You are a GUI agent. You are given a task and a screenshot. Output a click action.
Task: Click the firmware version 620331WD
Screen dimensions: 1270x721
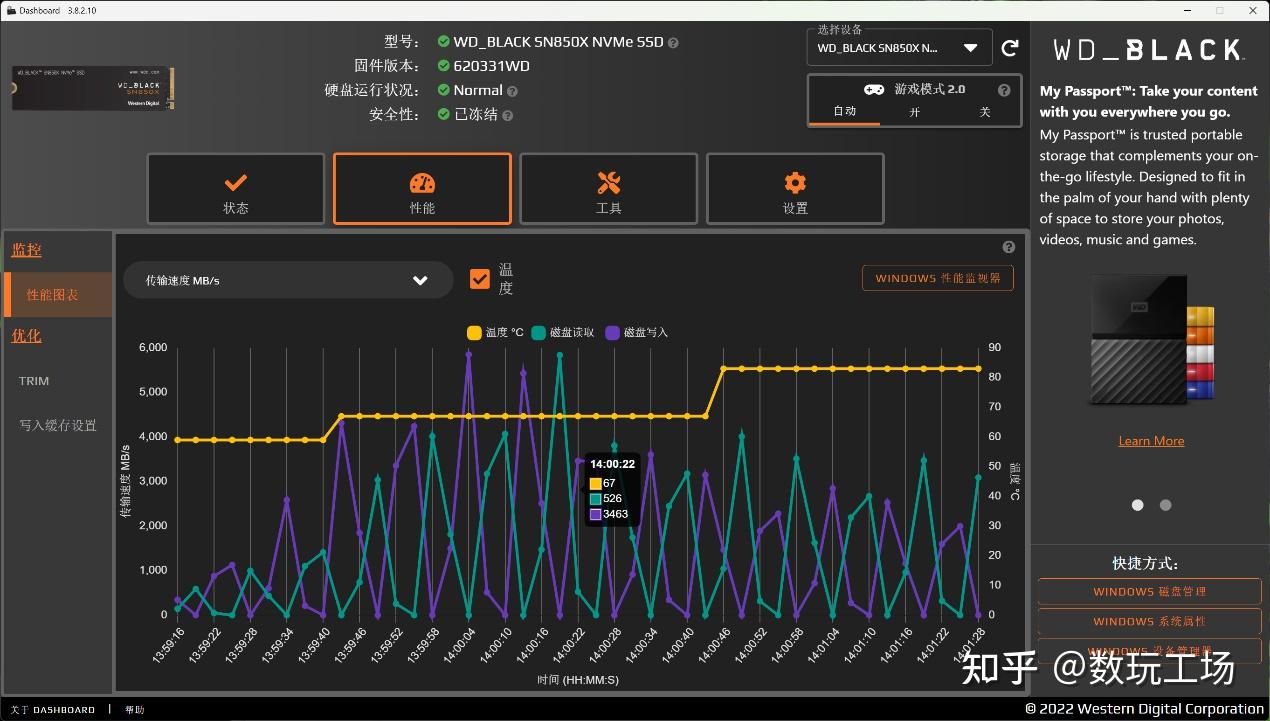[492, 66]
